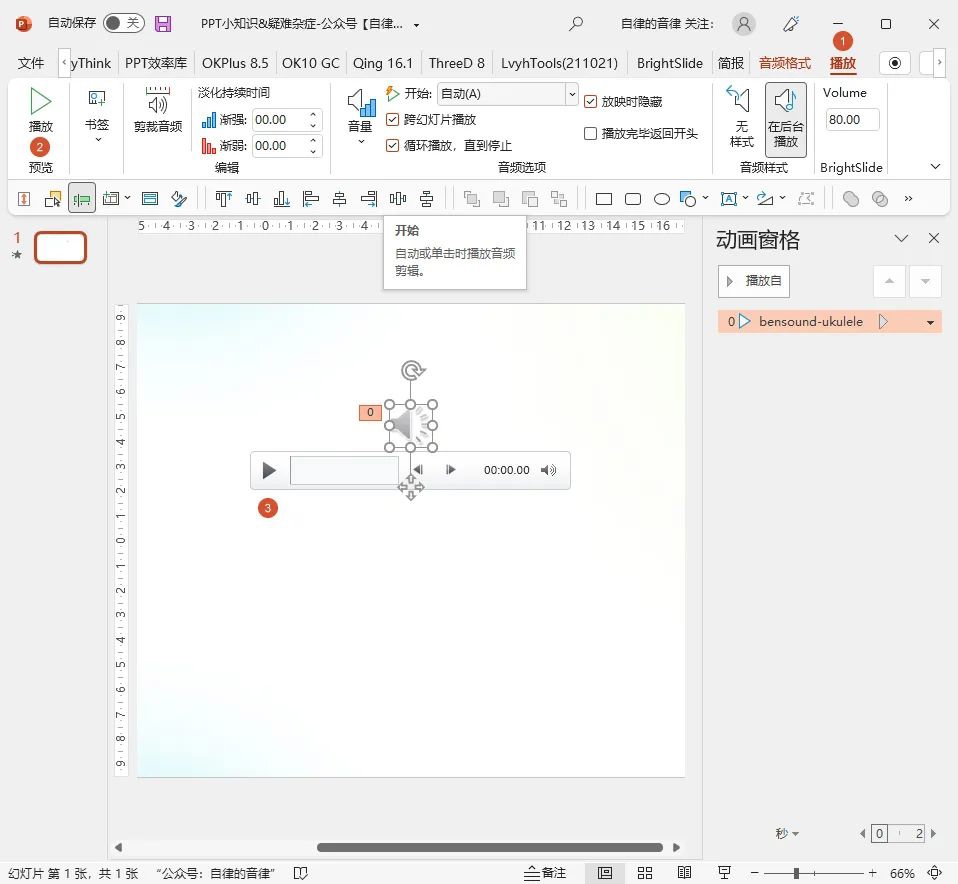
Task: Switch to slide sorter view in status bar
Action: click(645, 872)
